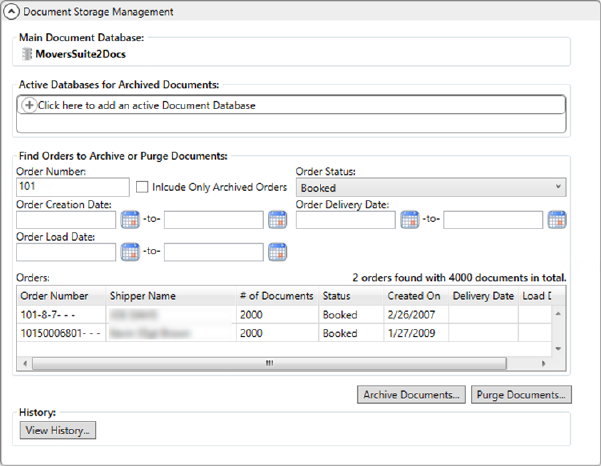The height and width of the screenshot is (466, 601).
Task: Click the MoversSuite2Docs database icon
Action: pos(27,54)
